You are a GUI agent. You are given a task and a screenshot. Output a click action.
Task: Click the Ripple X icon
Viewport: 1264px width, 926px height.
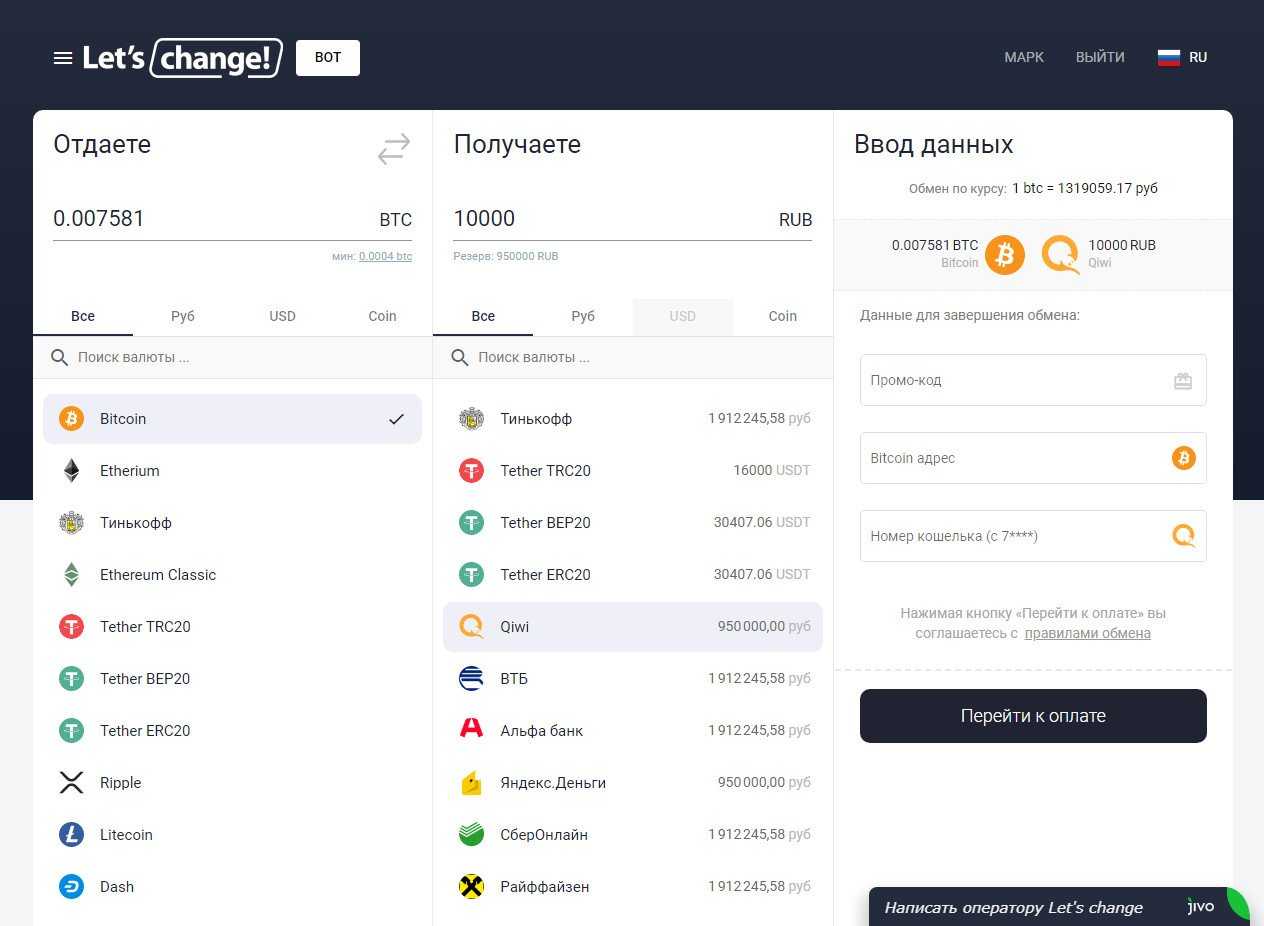coord(71,783)
